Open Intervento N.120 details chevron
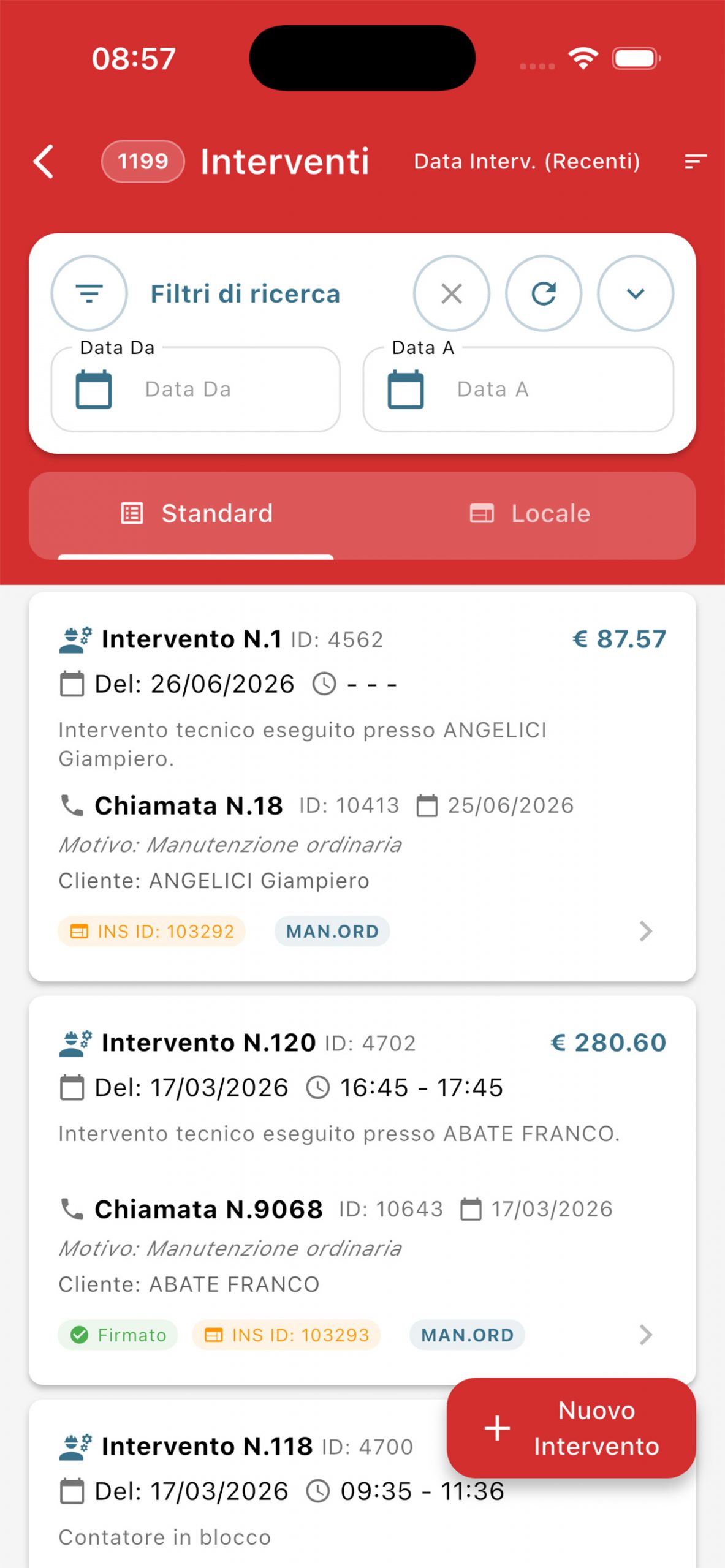Viewport: 725px width, 1568px height. (645, 1335)
